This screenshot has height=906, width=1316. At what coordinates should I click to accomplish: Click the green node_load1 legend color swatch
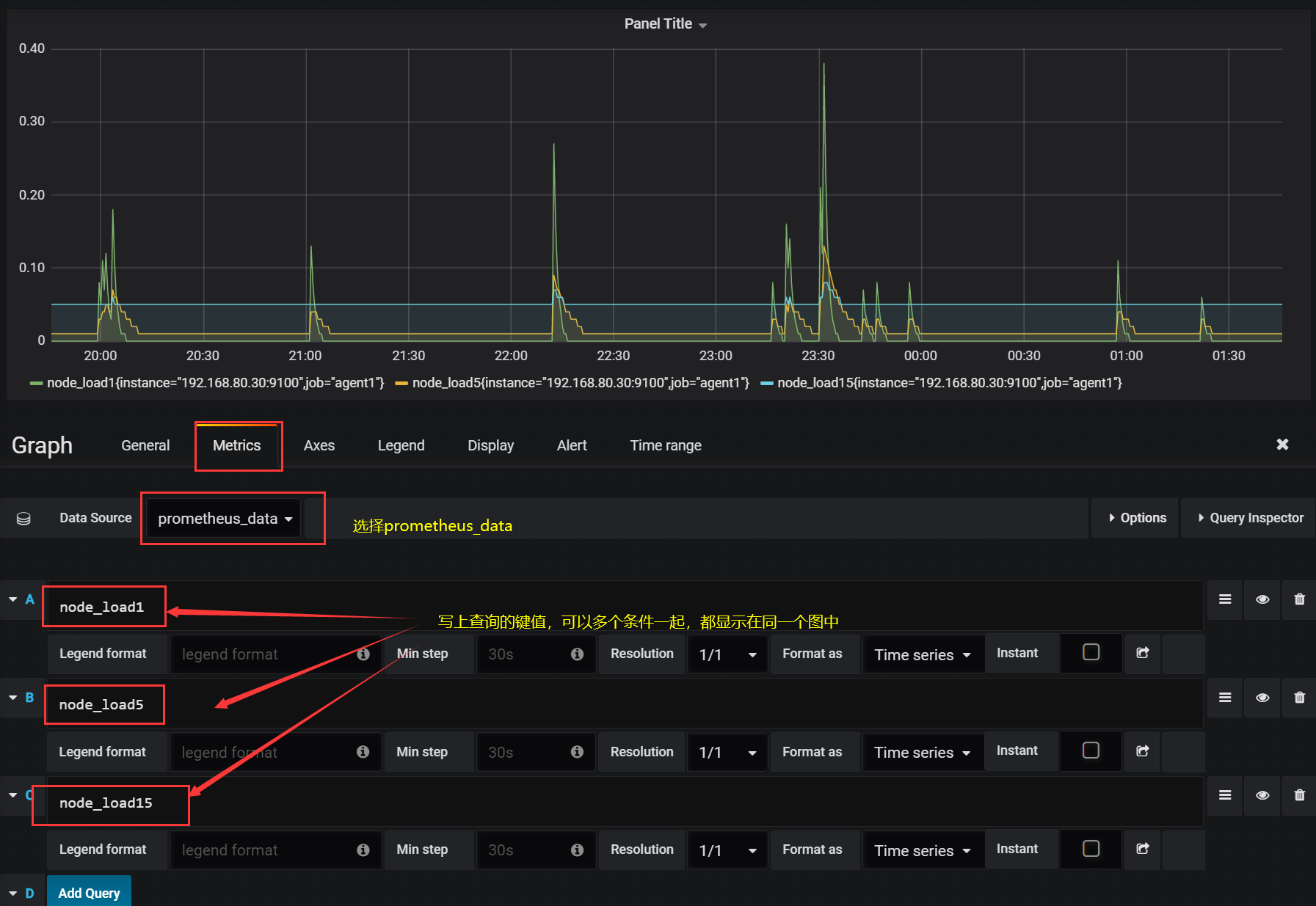pyautogui.click(x=36, y=383)
